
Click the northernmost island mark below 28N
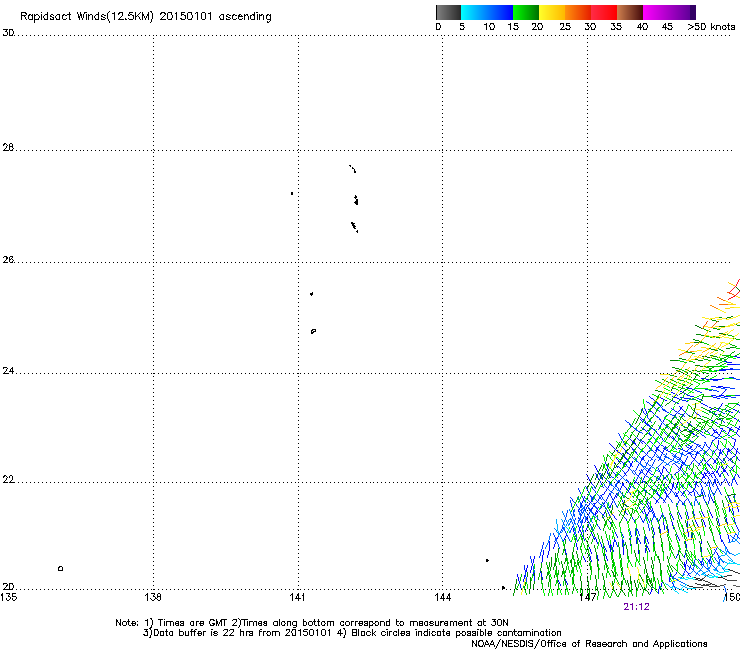pos(353,169)
